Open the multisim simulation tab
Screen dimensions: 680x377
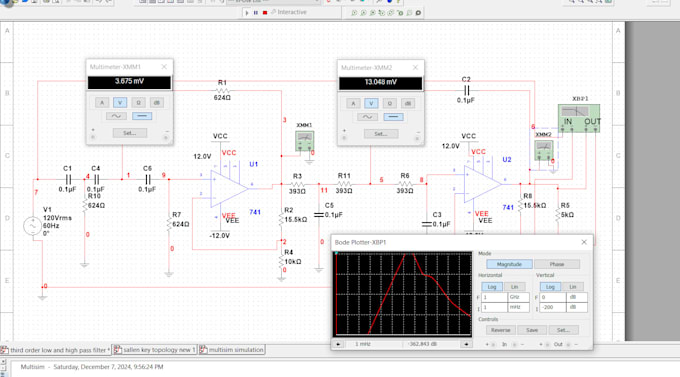[x=232, y=350]
